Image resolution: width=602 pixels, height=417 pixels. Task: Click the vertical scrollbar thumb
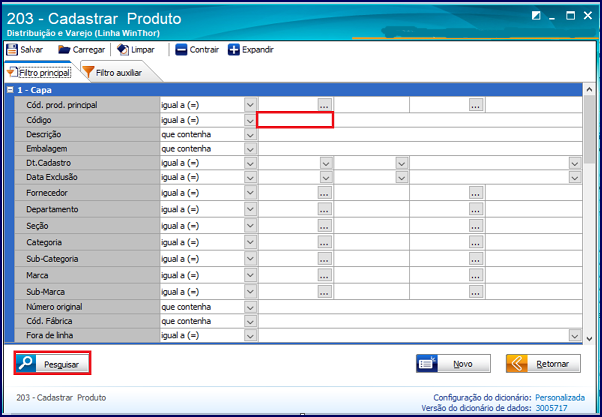[589, 129]
